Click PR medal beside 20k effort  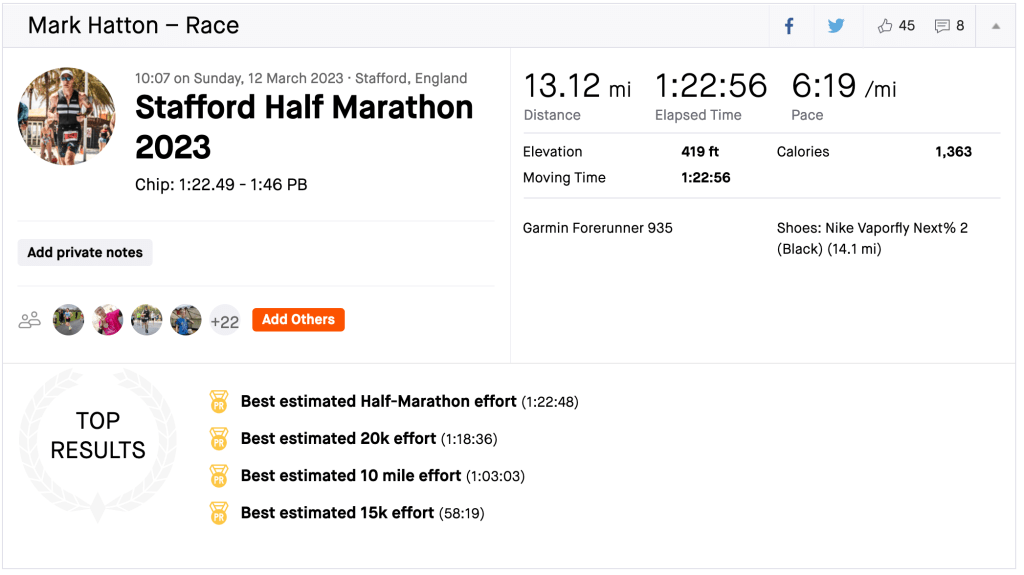click(219, 439)
